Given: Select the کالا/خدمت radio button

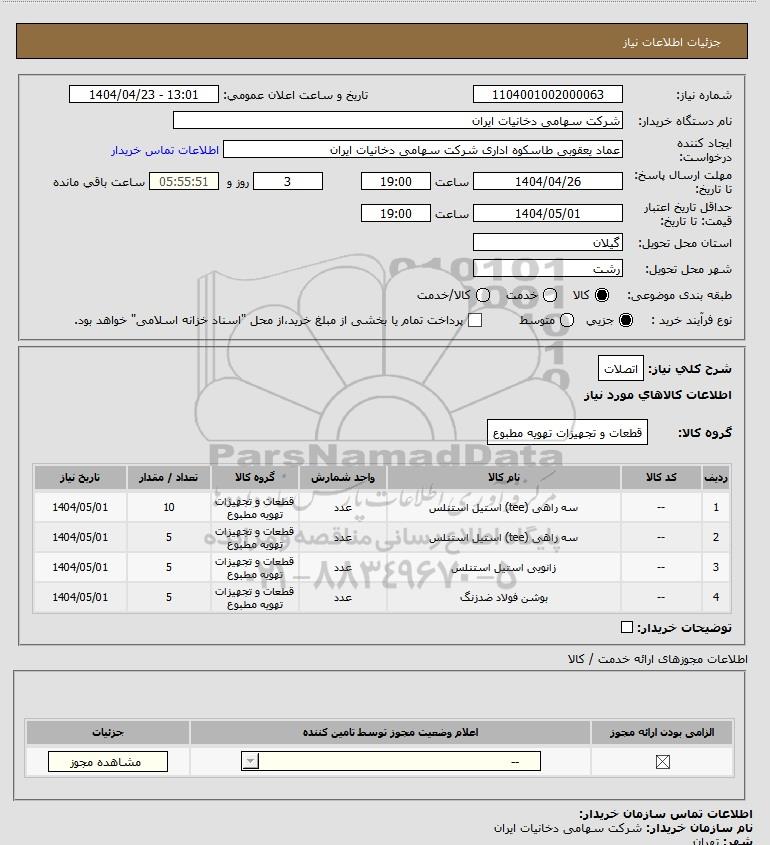Looking at the screenshot, I should tap(483, 295).
